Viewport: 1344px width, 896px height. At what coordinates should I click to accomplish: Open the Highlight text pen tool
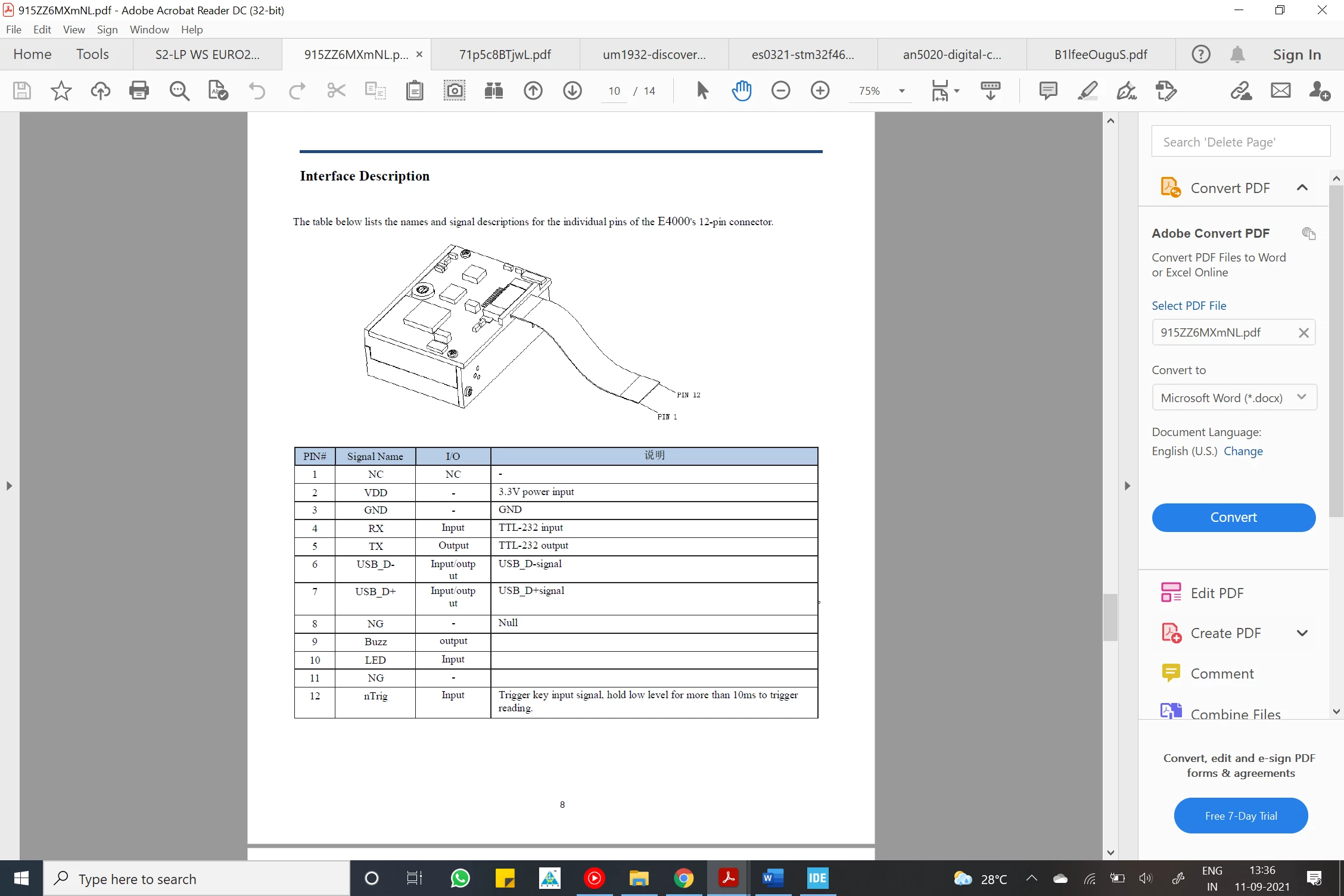[1088, 91]
